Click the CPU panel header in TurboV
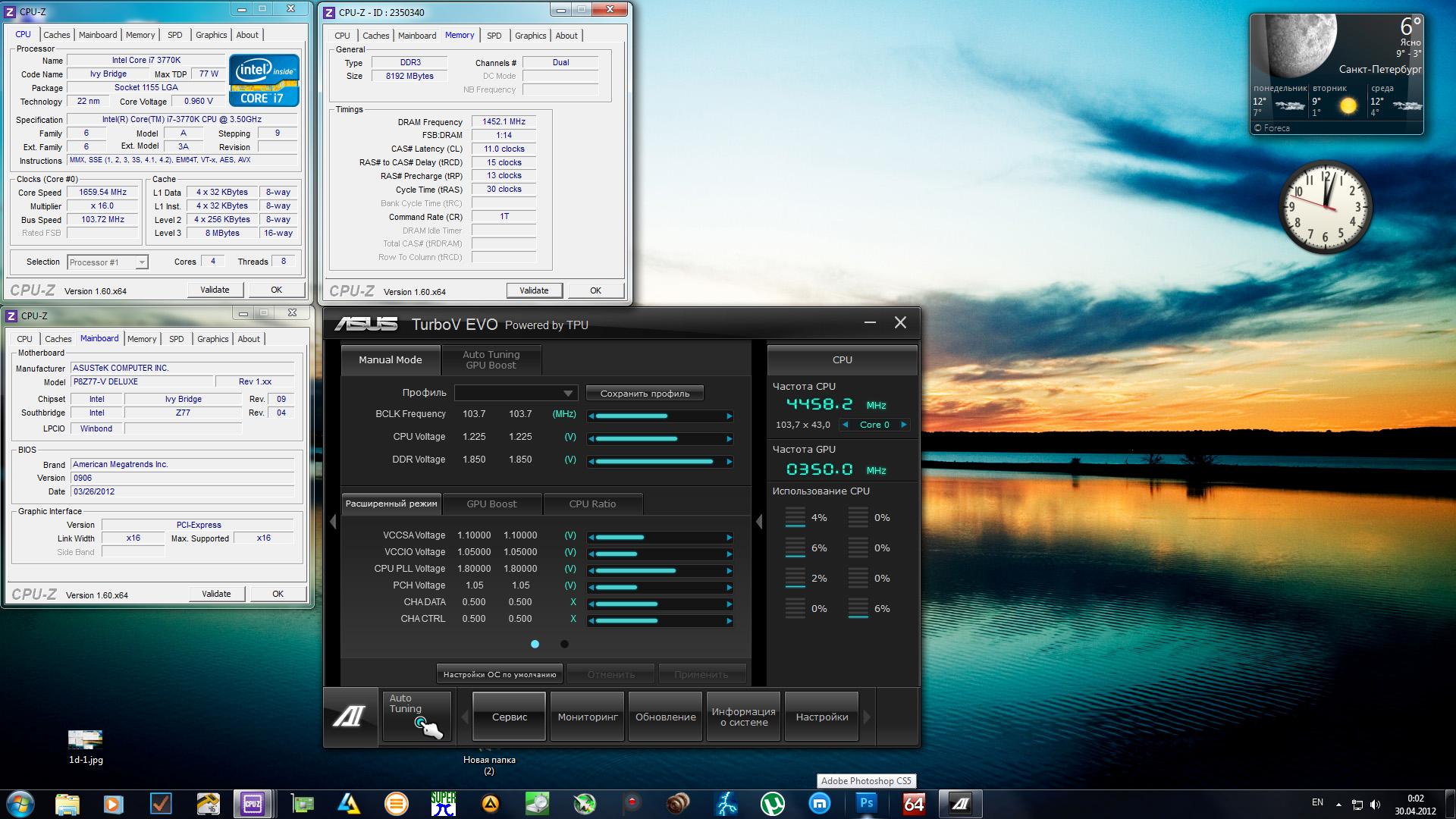 pos(842,359)
